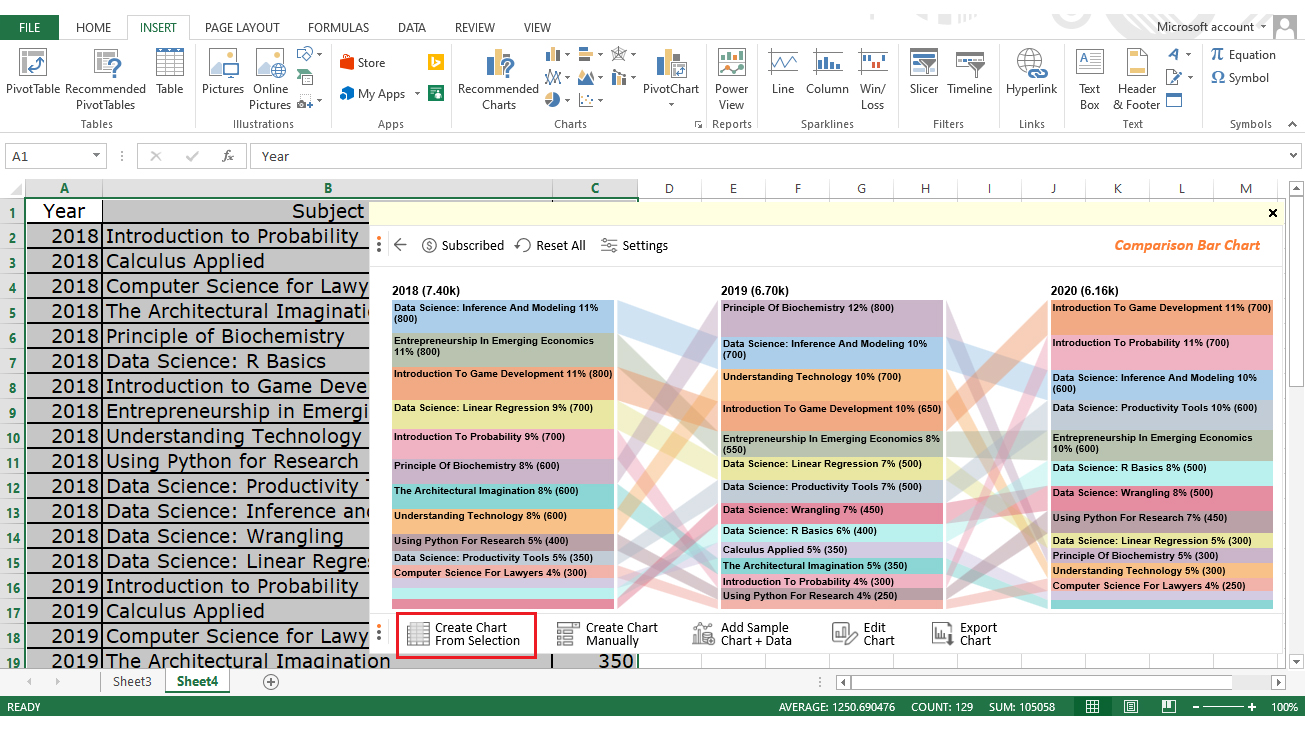This screenshot has height=730, width=1305.
Task: Insert a Column sparkline
Action: (827, 72)
